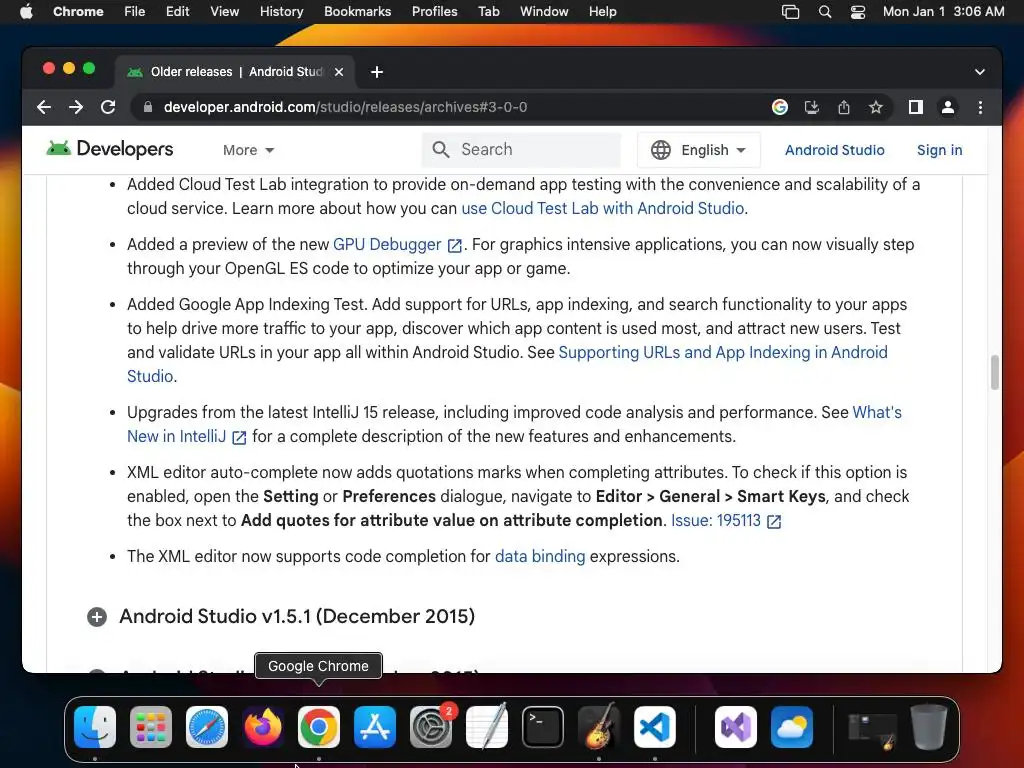Viewport: 1024px width, 768px height.
Task: Open the Bookmarks menu
Action: 357,12
